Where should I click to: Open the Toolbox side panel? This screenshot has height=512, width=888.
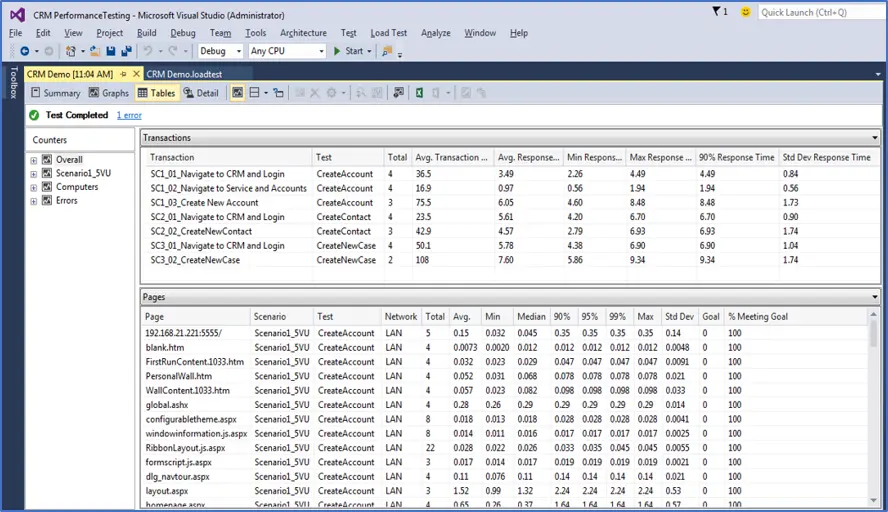12,82
